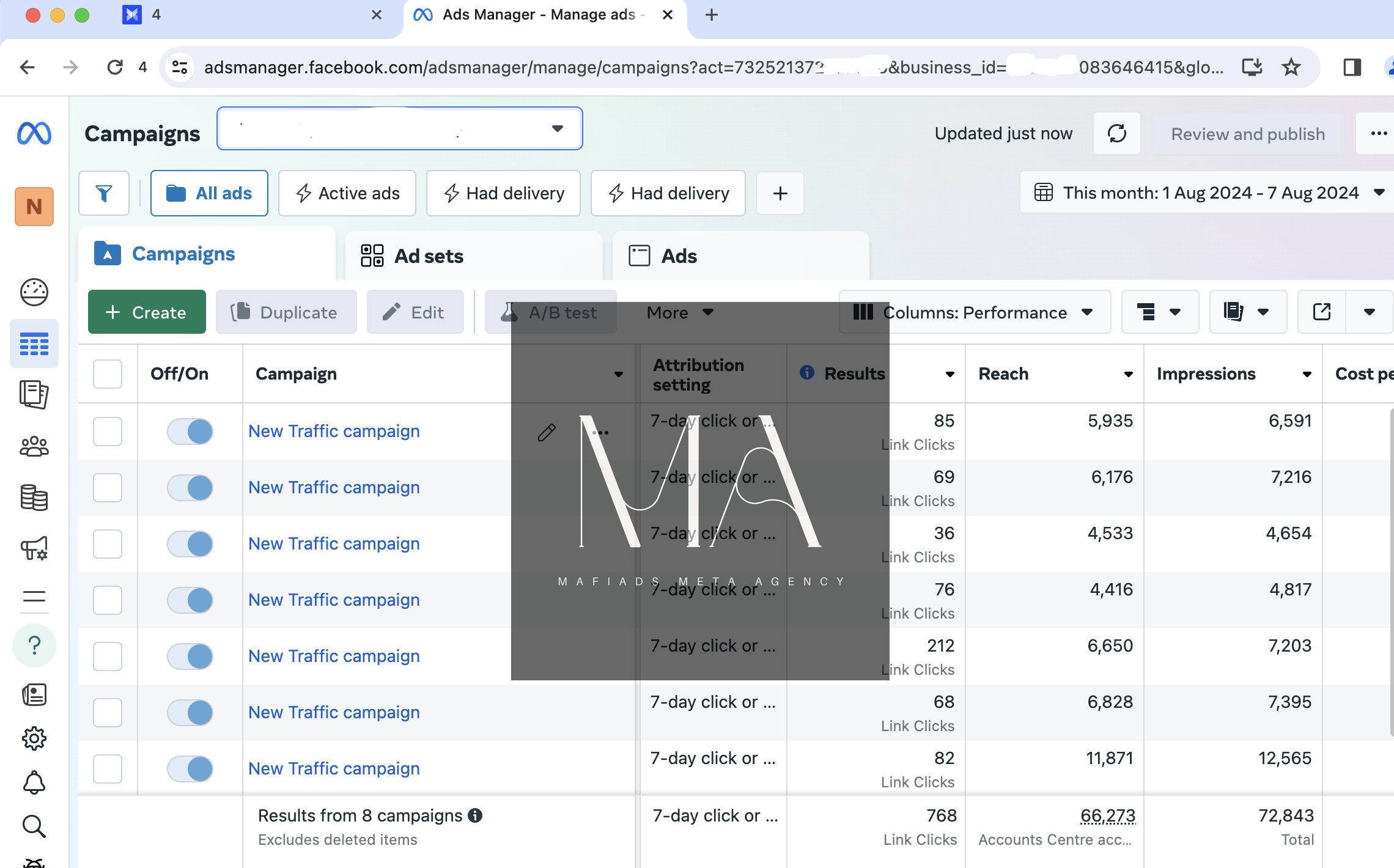Open the Campaign column header dropdown arrow
1394x868 pixels.
click(619, 374)
